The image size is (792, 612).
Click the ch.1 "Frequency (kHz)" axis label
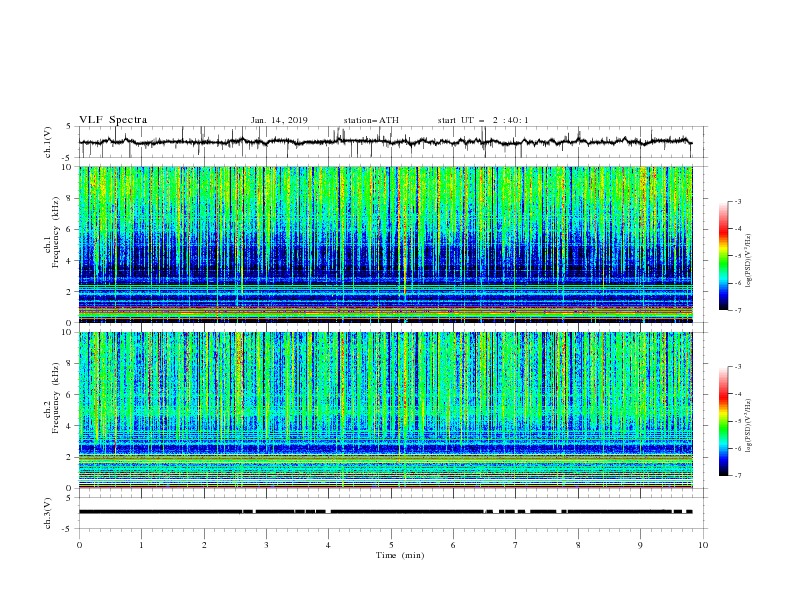(56, 233)
